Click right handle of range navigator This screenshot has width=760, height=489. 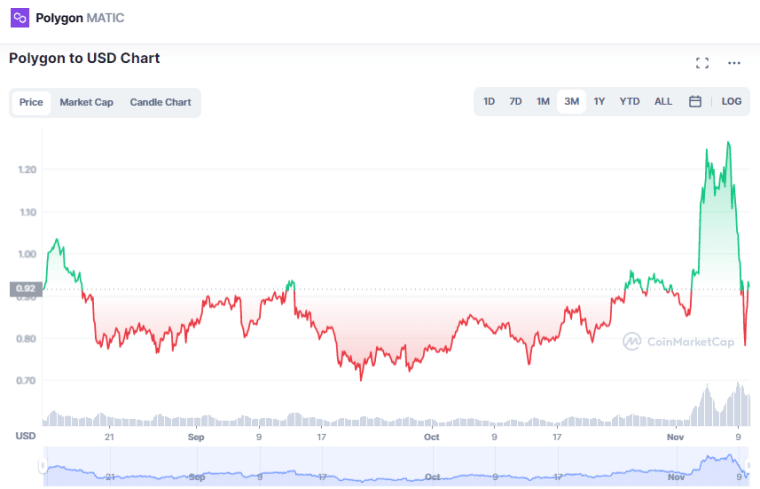coord(748,466)
